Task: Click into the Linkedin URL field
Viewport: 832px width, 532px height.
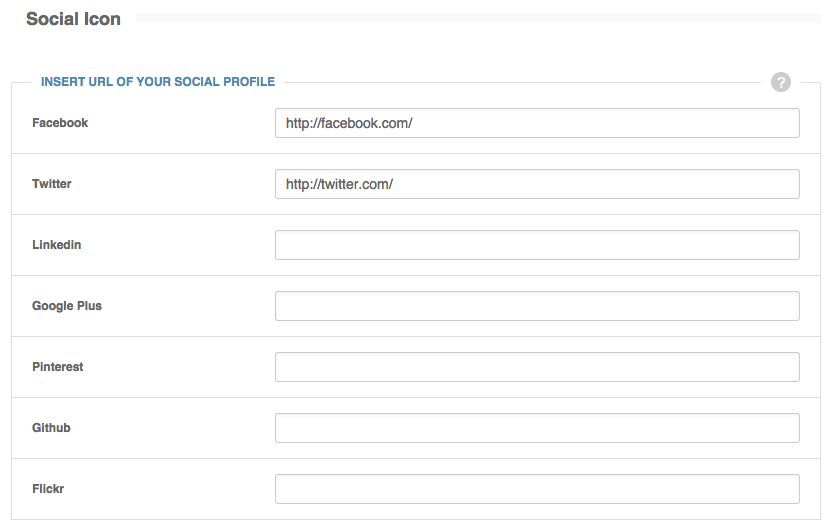Action: tap(537, 245)
